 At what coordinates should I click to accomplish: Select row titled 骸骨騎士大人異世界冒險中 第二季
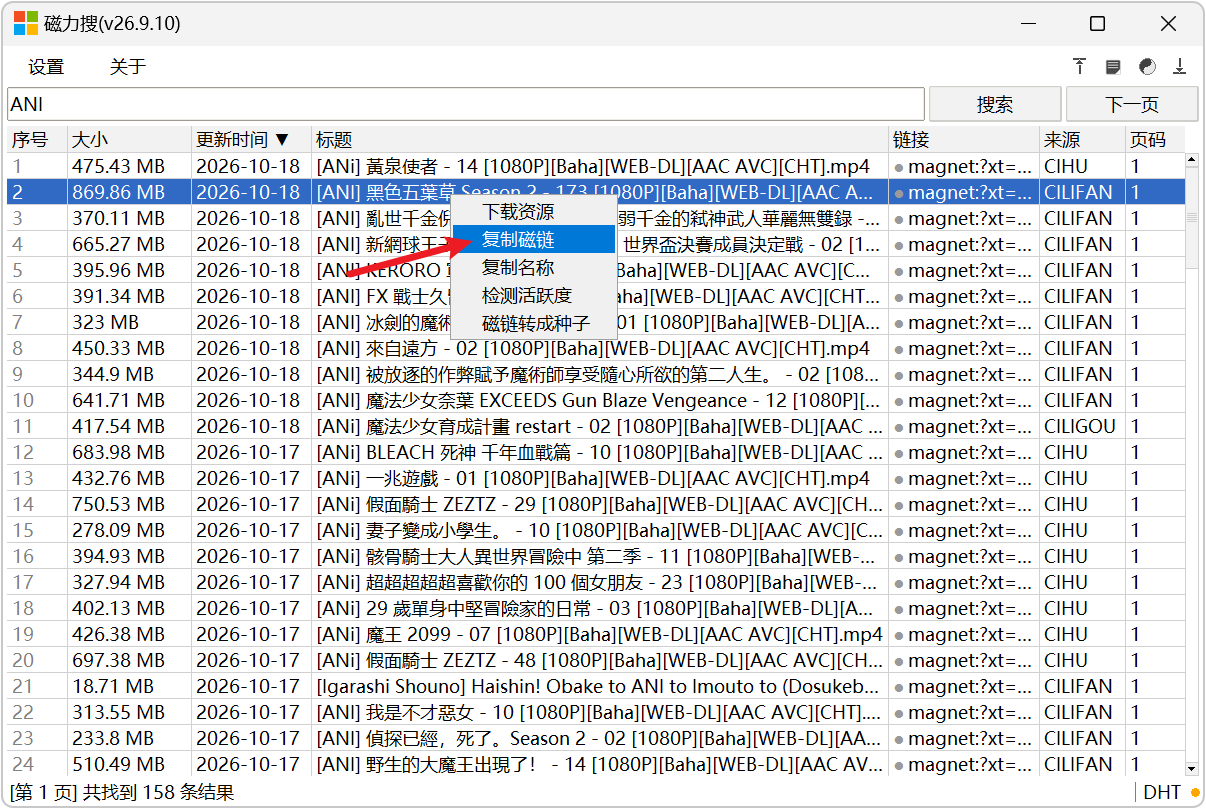coord(595,556)
